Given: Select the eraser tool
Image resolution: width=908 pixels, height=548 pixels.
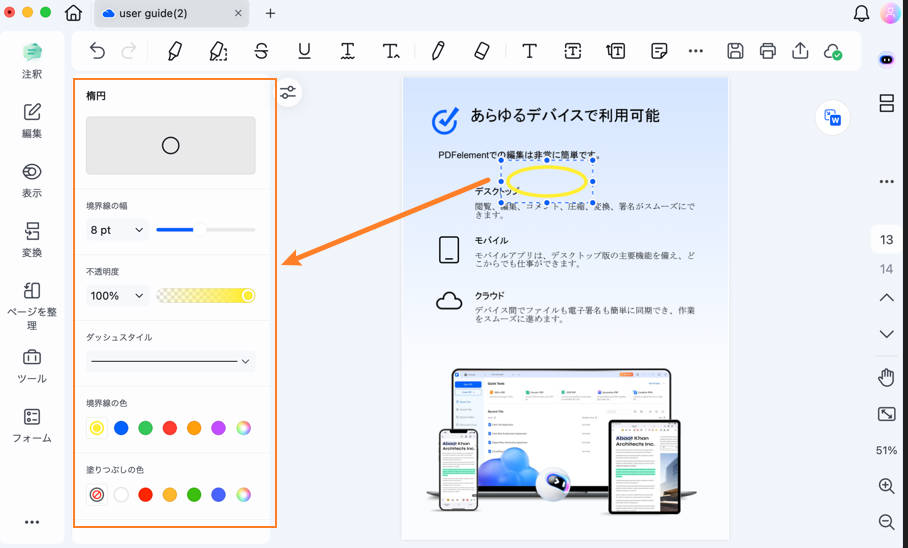Looking at the screenshot, I should click(x=481, y=51).
